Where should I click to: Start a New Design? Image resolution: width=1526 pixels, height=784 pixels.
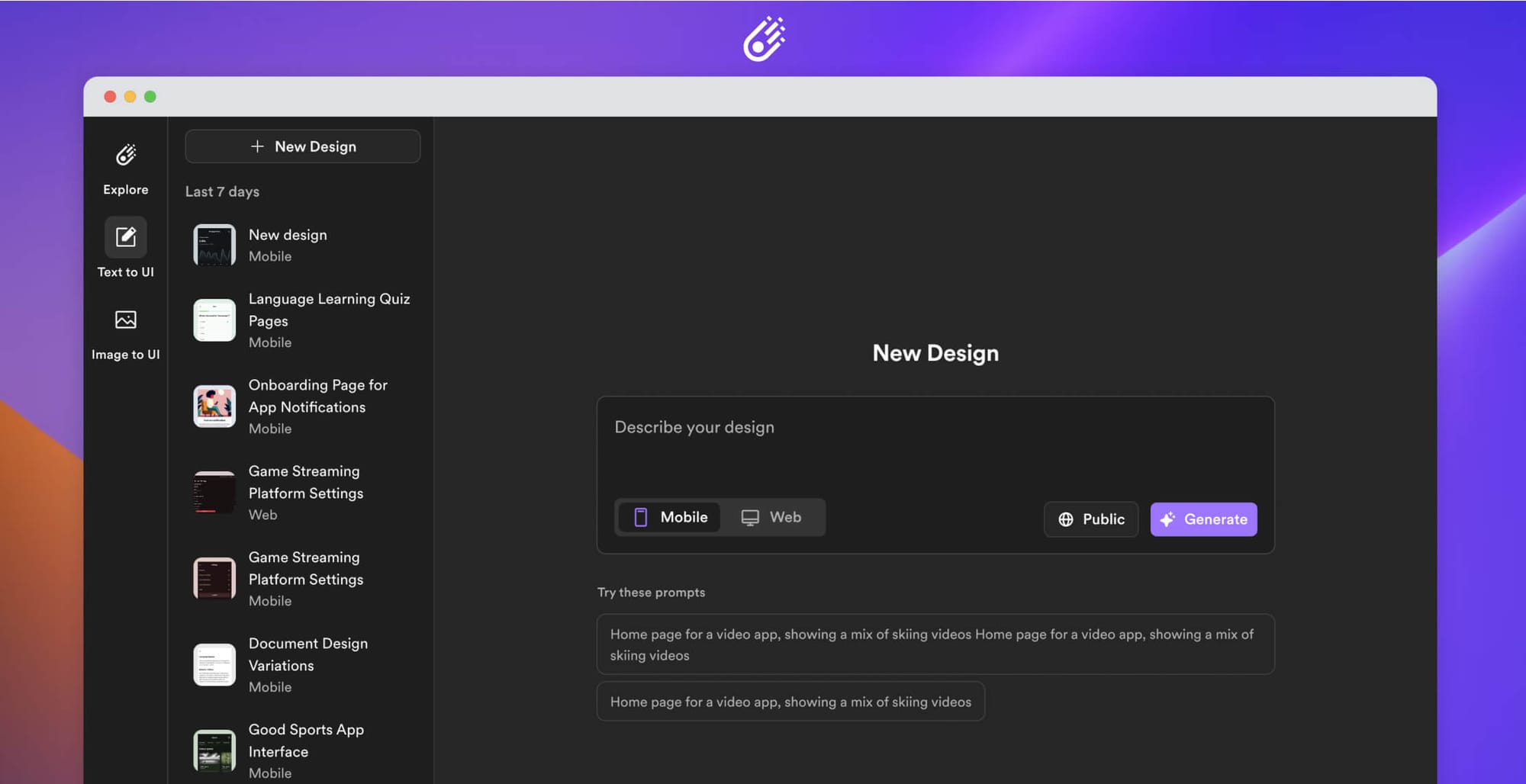tap(303, 146)
